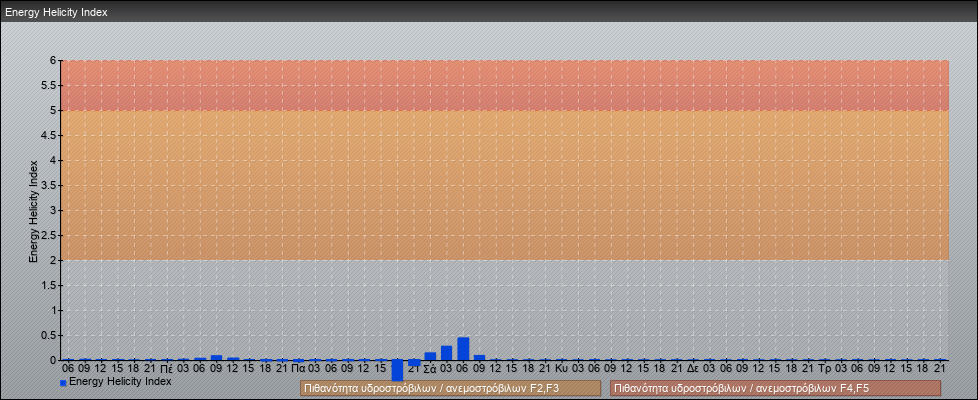Click the Δε day label on x-axis
Screen dimensions: 978x400
(693, 369)
